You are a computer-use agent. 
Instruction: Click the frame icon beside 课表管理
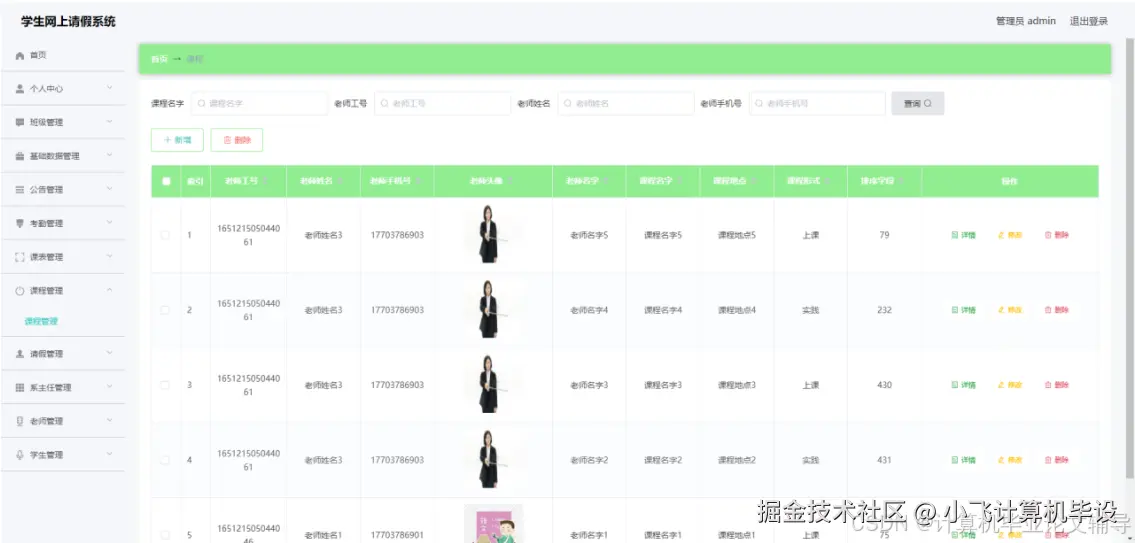click(x=20, y=257)
